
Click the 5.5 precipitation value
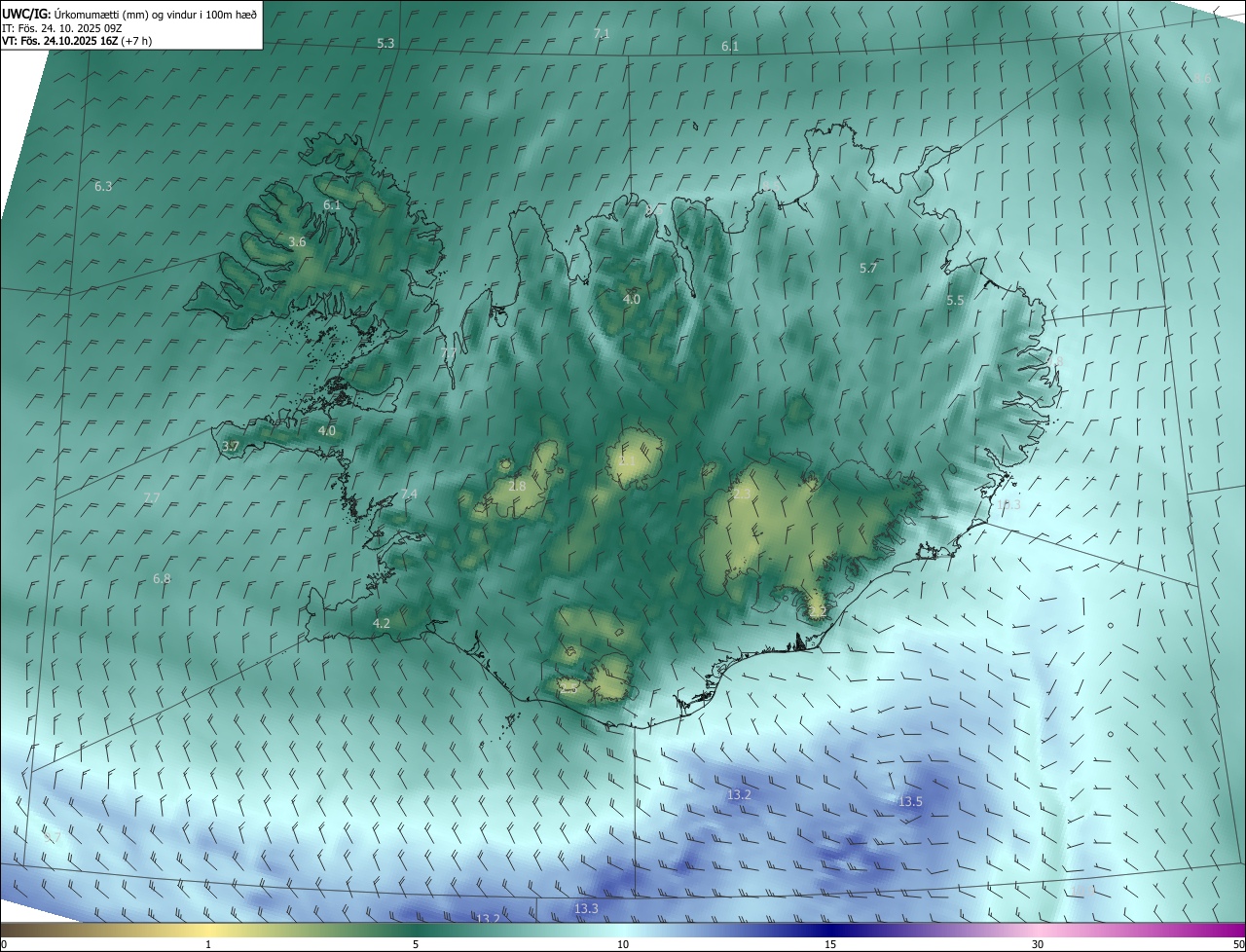[955, 301]
